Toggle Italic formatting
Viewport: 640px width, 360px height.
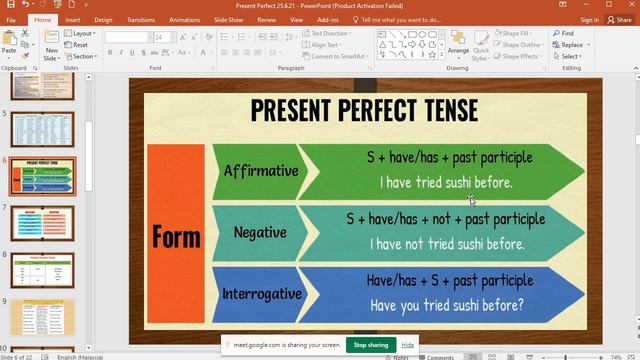(121, 52)
